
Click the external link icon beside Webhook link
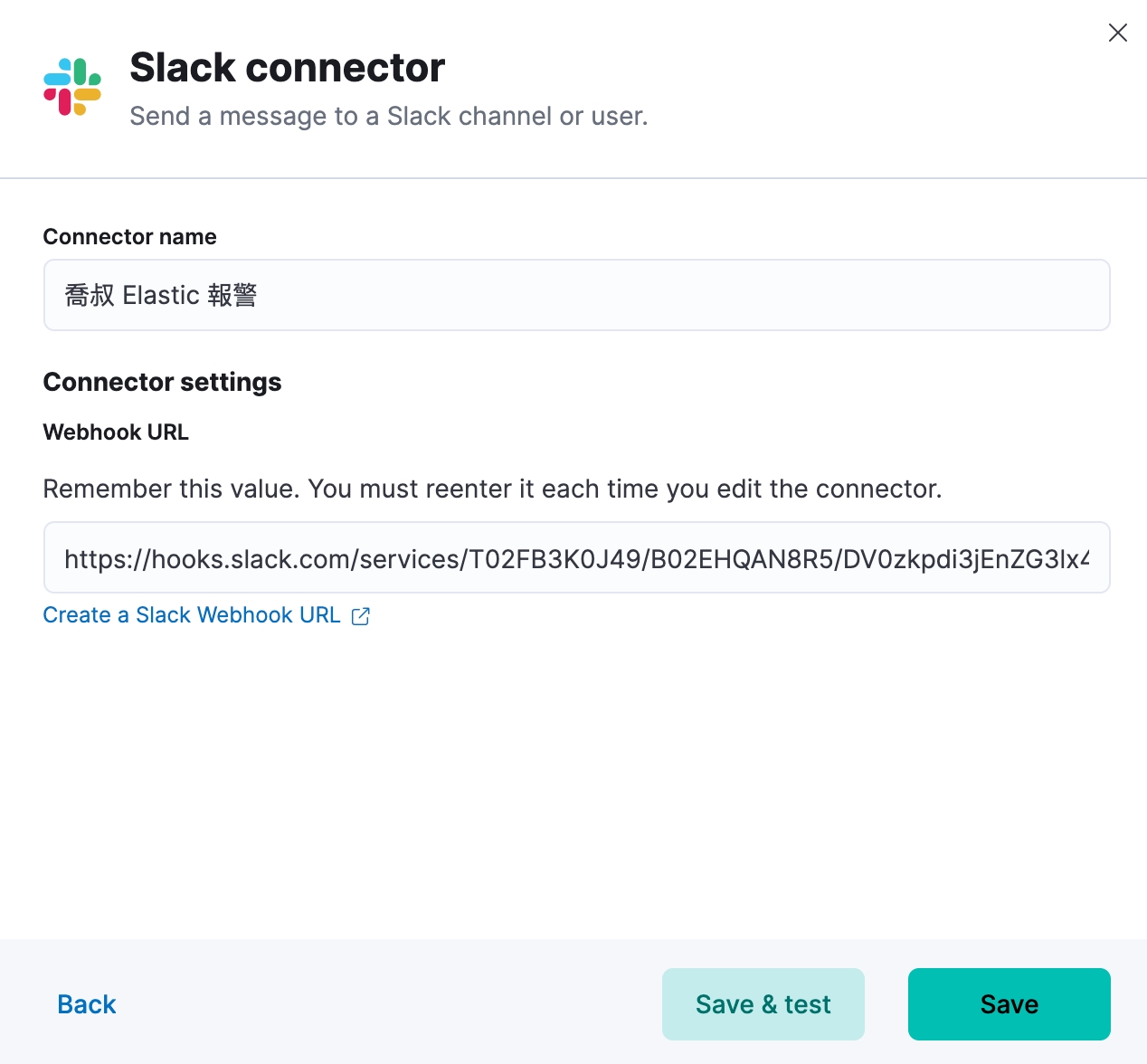(x=361, y=616)
